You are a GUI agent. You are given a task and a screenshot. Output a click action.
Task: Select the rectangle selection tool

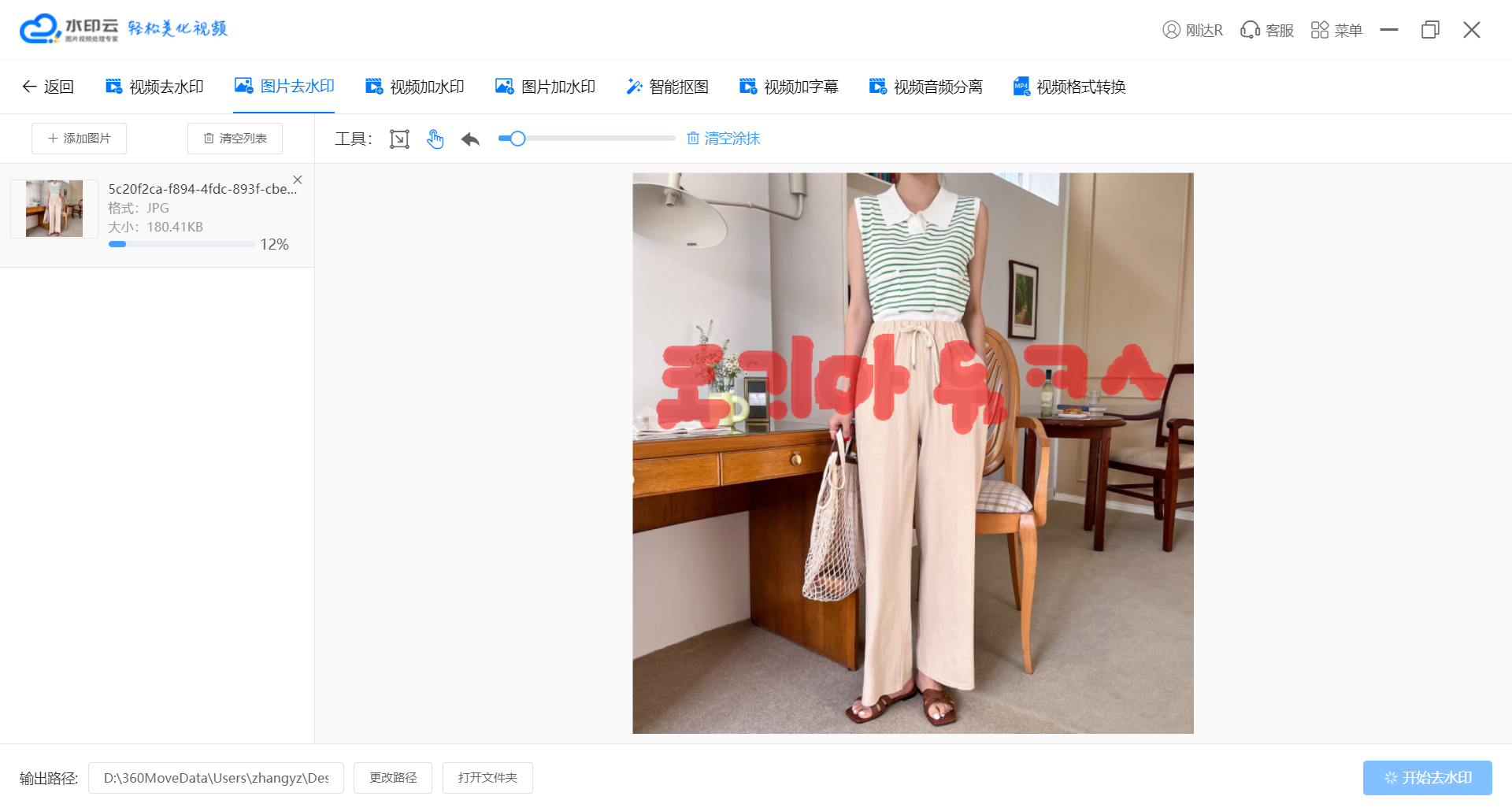[399, 139]
